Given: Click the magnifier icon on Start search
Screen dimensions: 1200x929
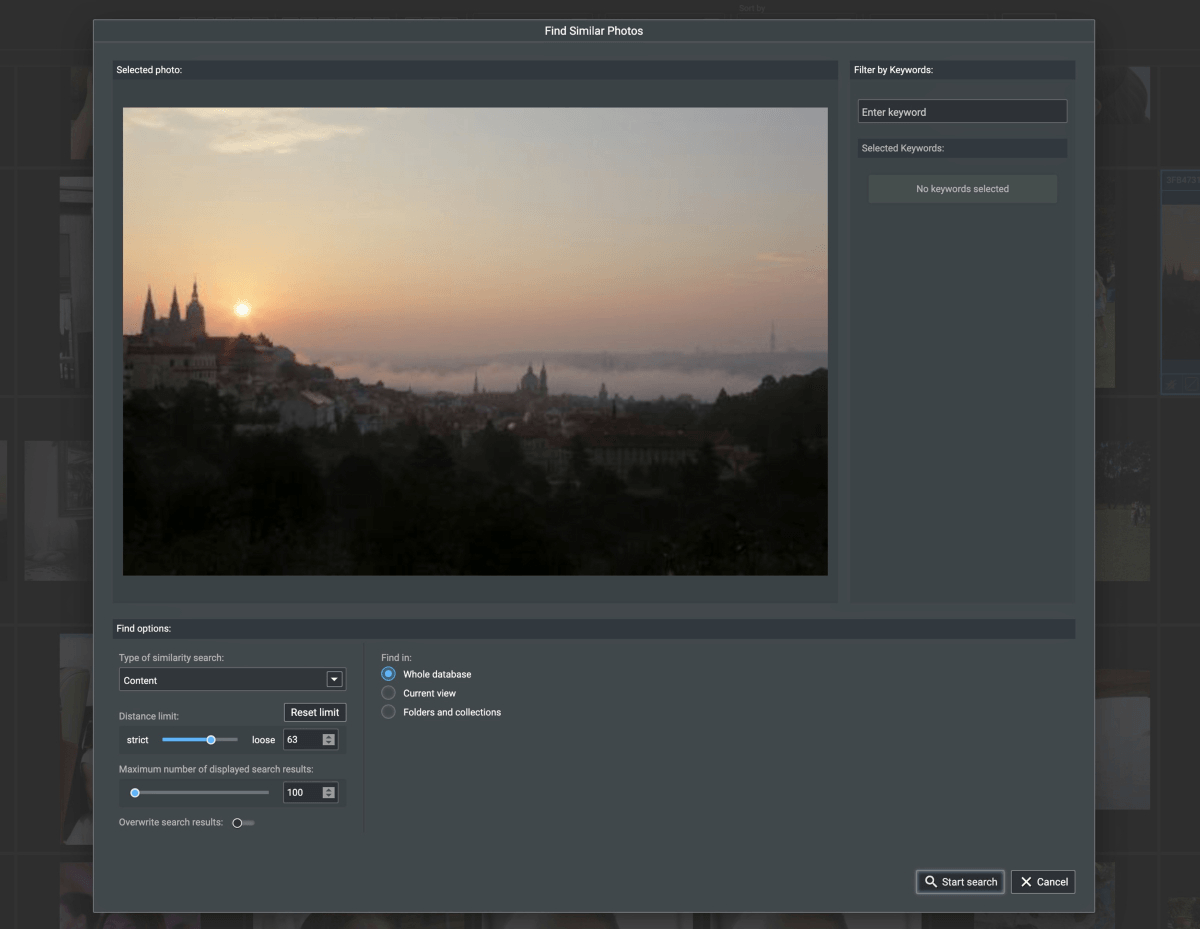Looking at the screenshot, I should pyautogui.click(x=932, y=882).
